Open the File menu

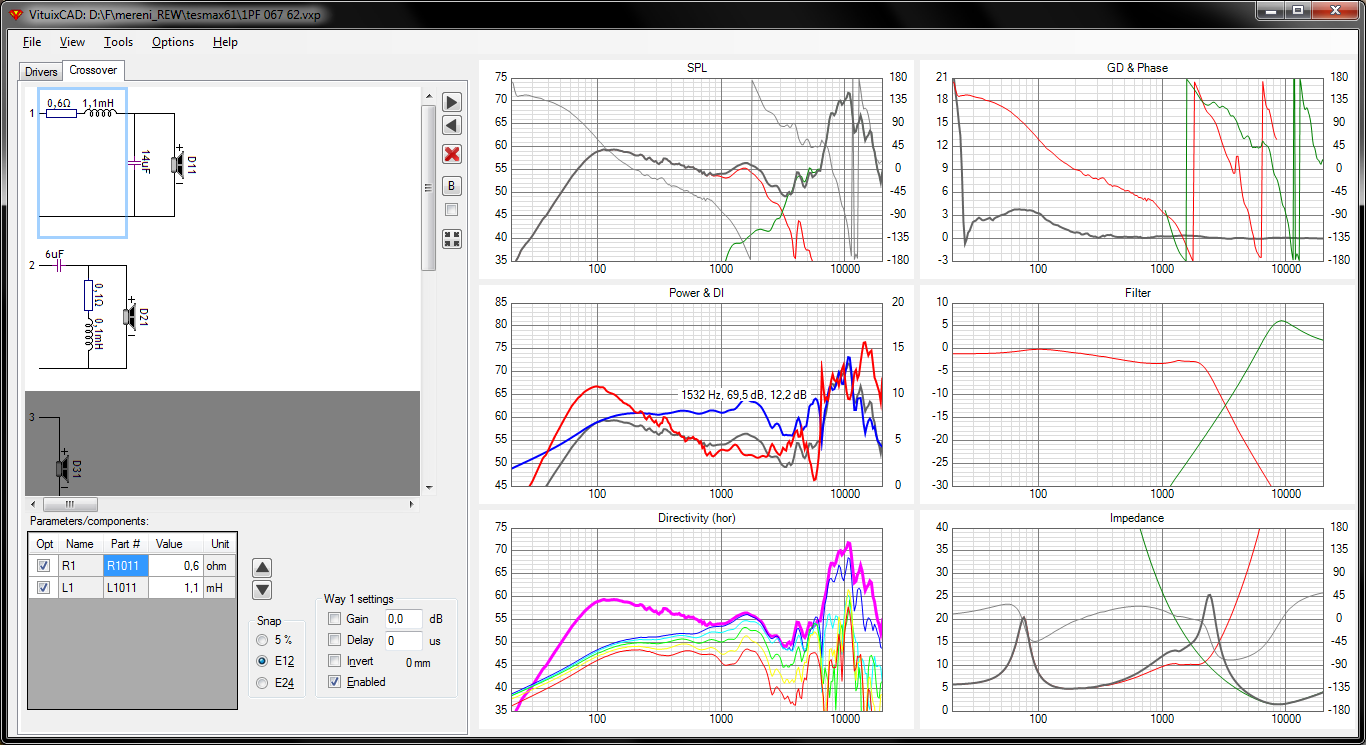pos(32,42)
